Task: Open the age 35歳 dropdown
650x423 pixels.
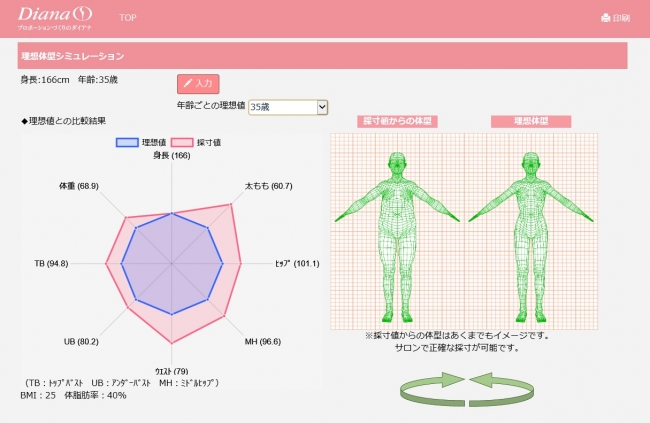Action: (287, 106)
